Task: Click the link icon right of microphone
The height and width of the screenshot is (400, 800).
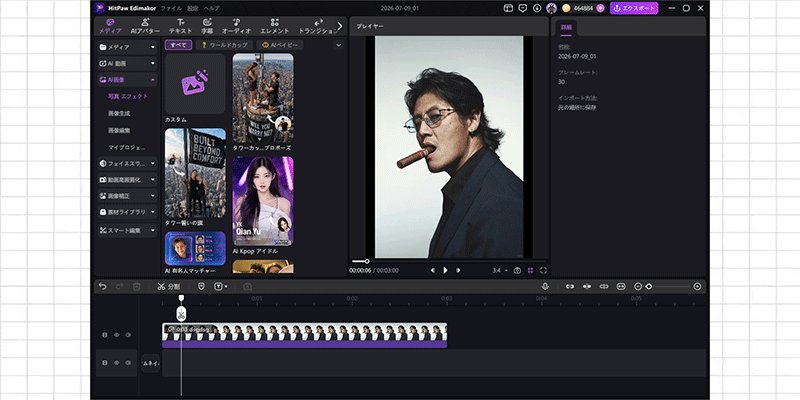Action: tap(570, 286)
